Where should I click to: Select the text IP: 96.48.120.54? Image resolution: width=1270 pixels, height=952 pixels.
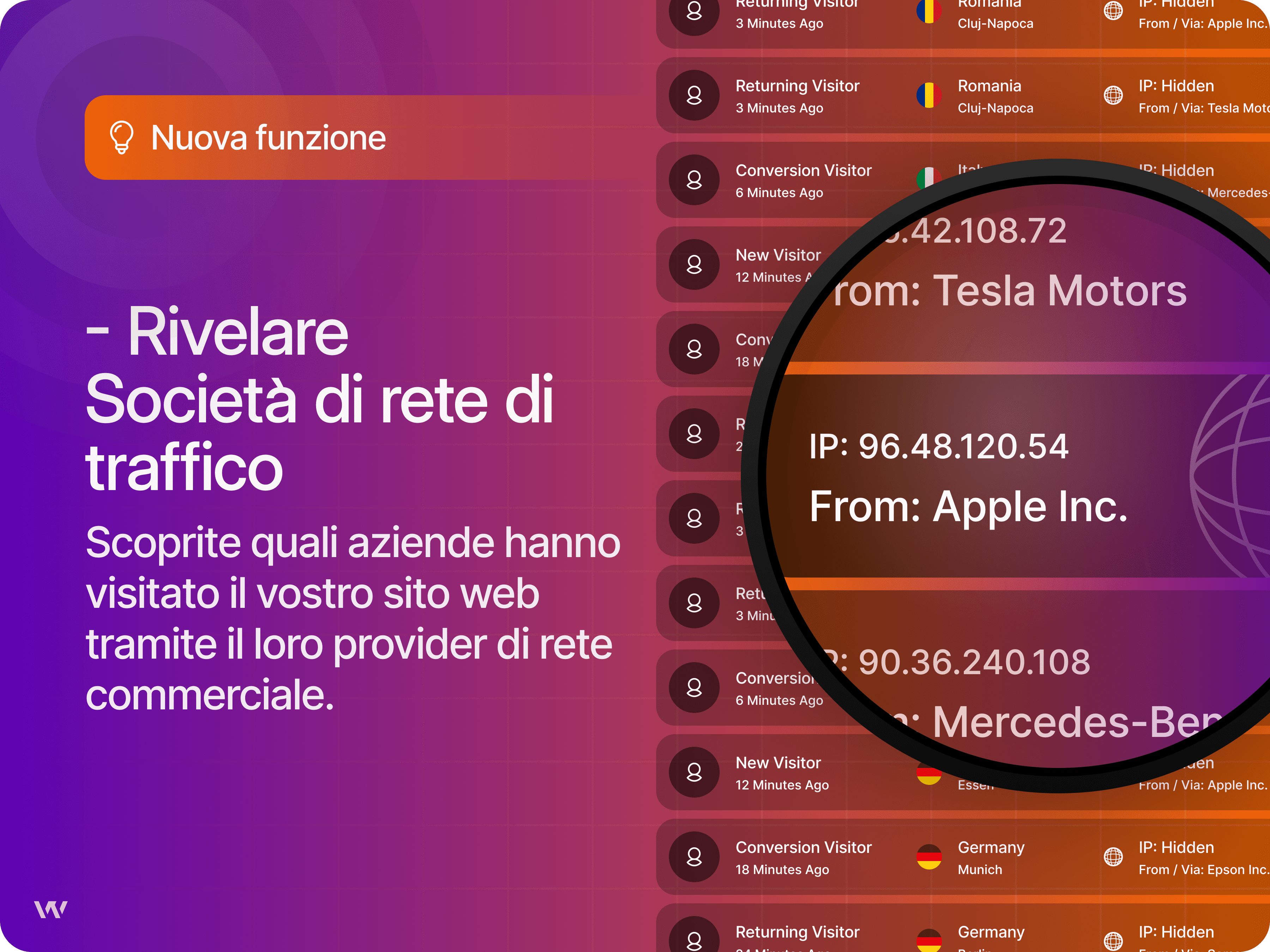(x=938, y=446)
